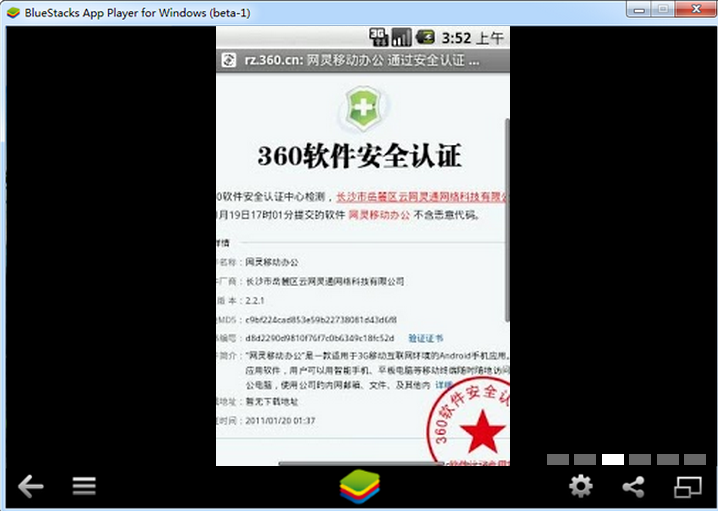This screenshot has height=511, width=718.
Task: Click the red company name link 长沙市岳麓区云网灵通
Action: [x=423, y=197]
